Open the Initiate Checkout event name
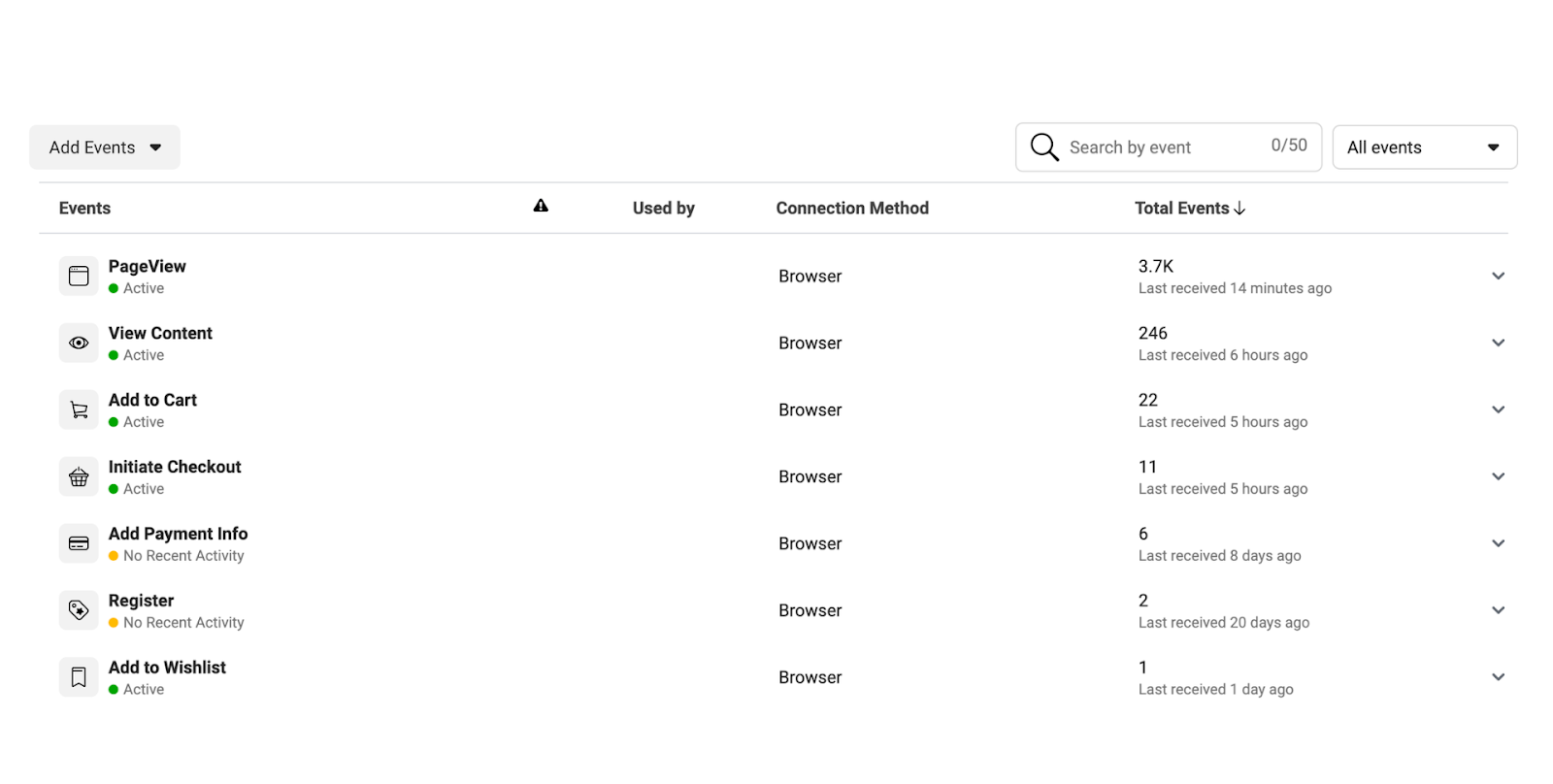Screen dimensions: 1553x784 coord(175,467)
